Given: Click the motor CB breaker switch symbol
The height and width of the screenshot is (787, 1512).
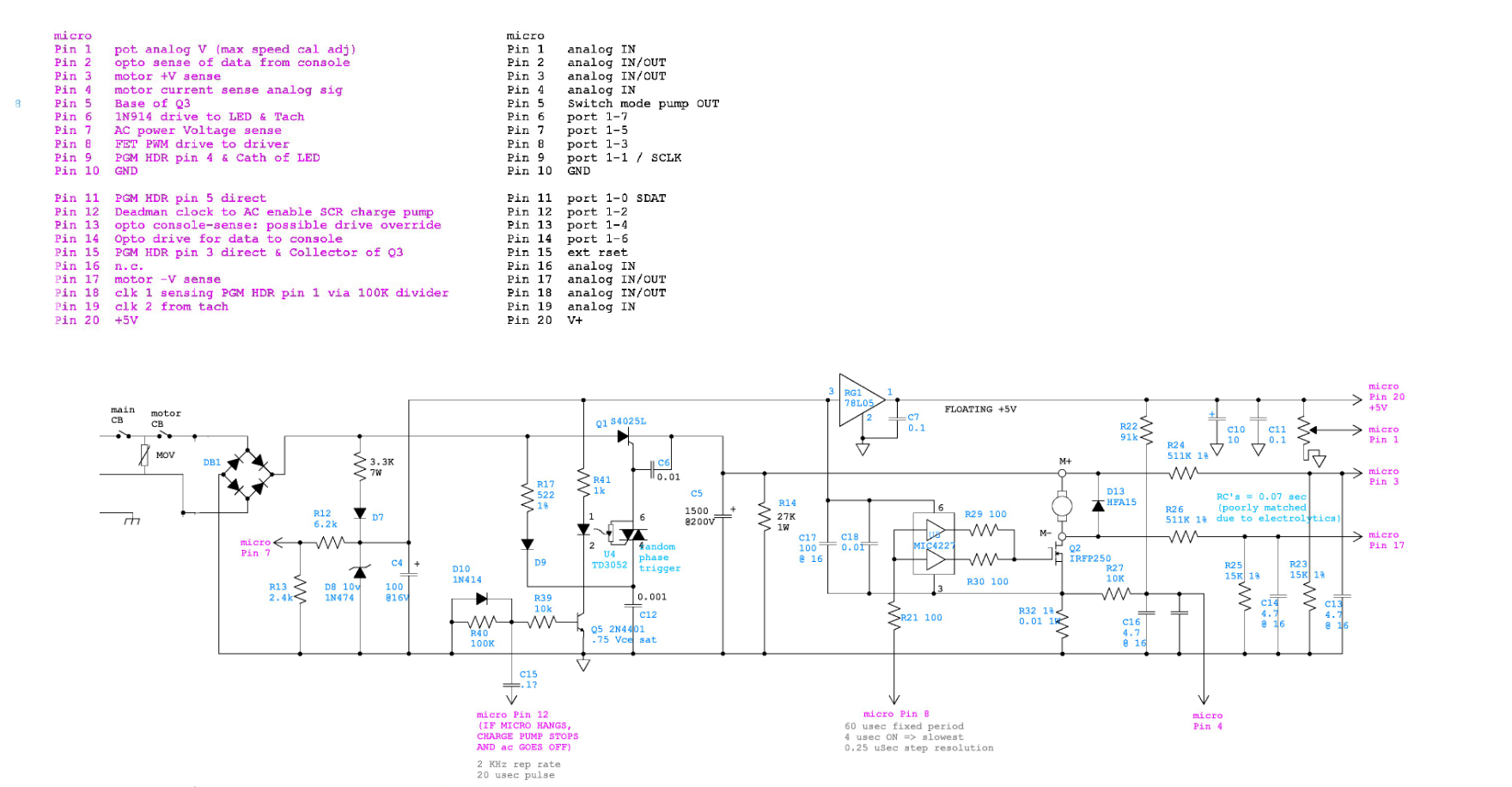Looking at the screenshot, I should click(164, 436).
